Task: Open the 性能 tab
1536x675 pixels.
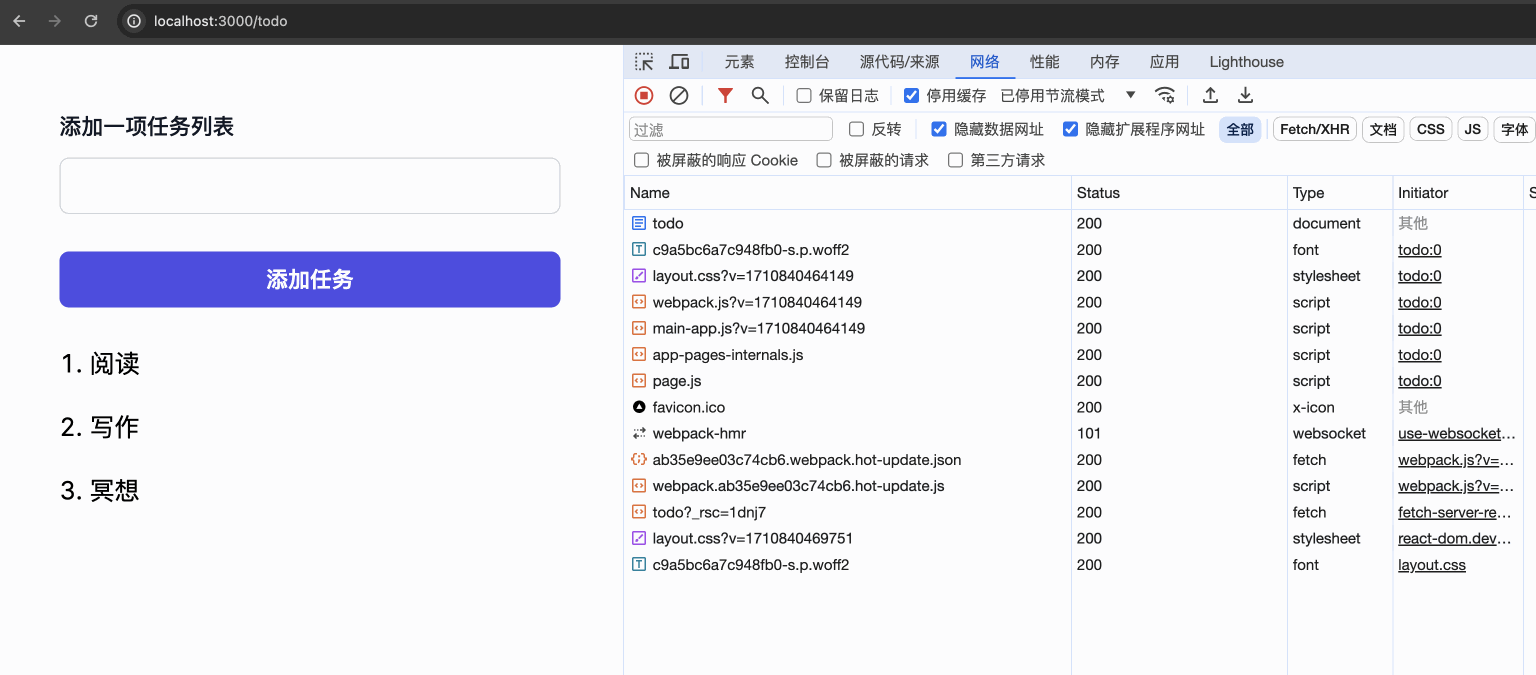Action: click(1045, 62)
